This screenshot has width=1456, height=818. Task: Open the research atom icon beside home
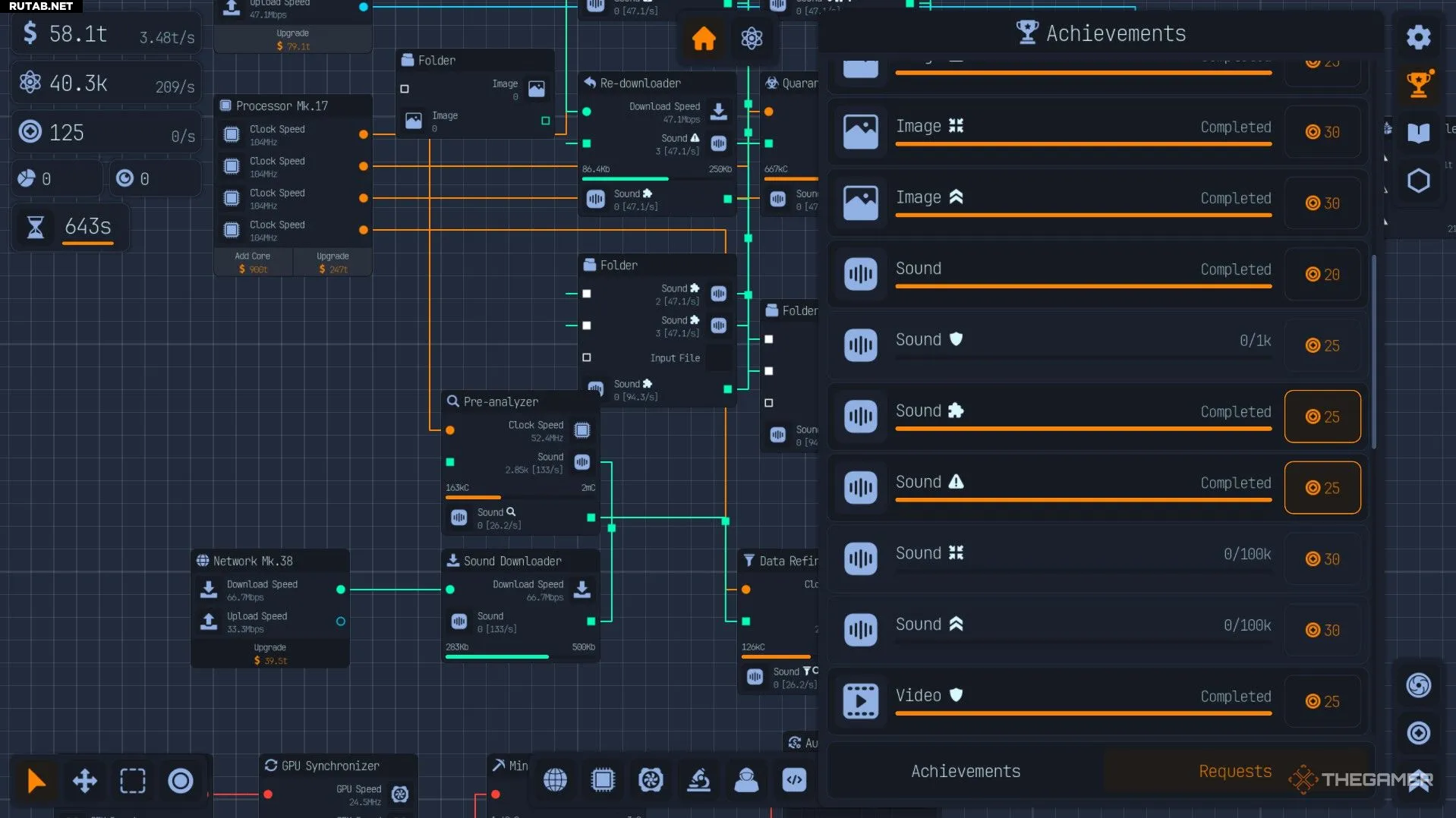coord(752,38)
